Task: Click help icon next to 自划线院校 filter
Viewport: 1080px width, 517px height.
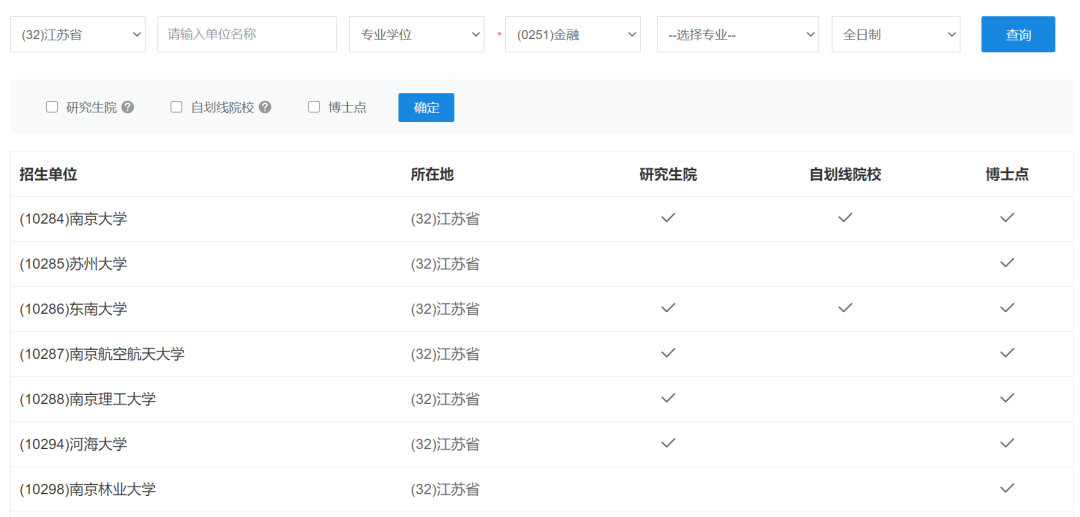Action: tap(265, 107)
